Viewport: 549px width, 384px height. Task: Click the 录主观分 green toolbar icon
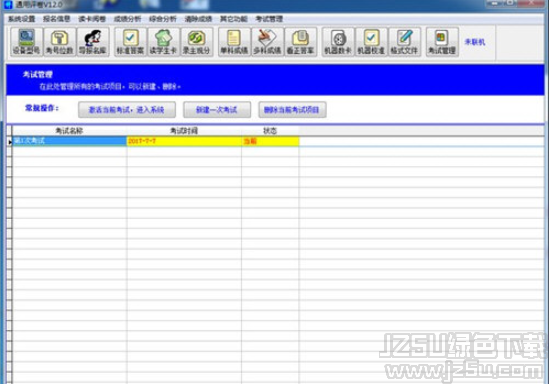[197, 42]
